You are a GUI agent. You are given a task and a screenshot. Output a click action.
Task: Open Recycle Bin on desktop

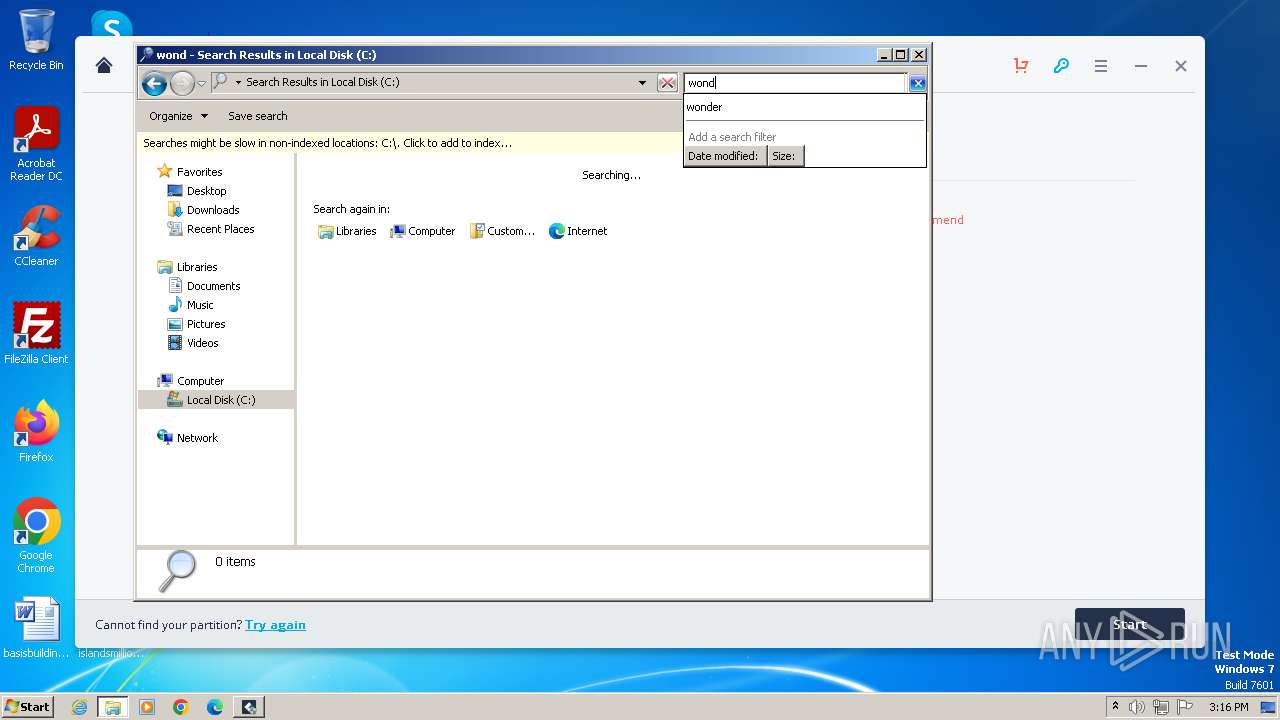tap(36, 41)
